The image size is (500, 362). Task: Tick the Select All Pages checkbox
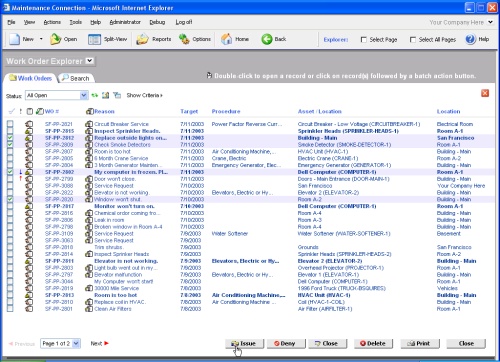pos(413,40)
